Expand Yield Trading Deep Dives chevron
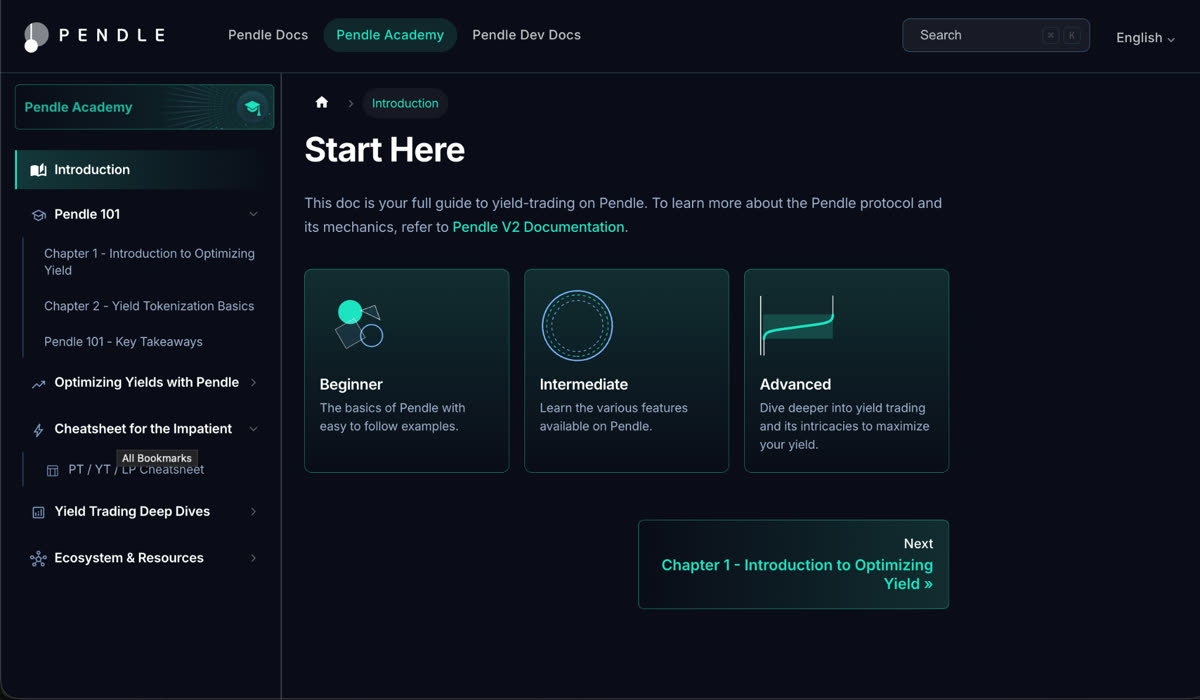This screenshot has width=1200, height=700. tap(253, 511)
